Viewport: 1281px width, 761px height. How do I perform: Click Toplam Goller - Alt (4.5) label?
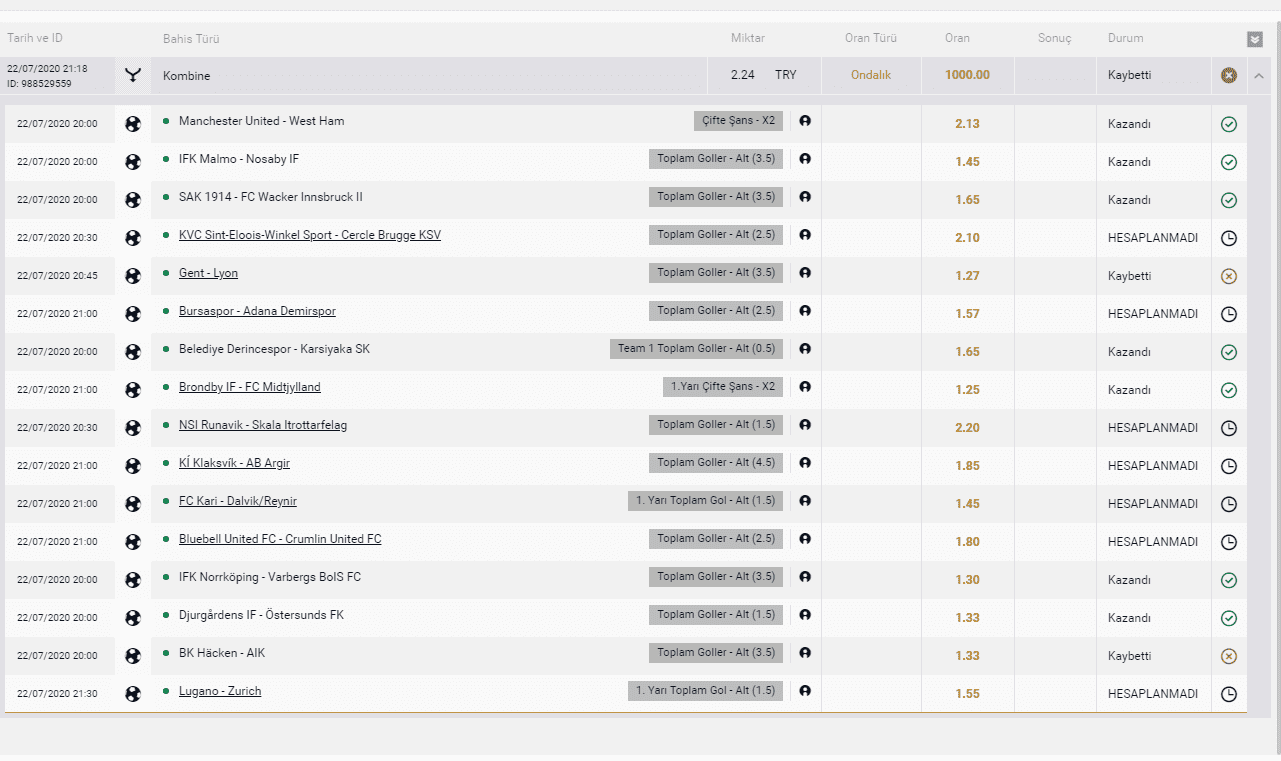[x=716, y=463]
